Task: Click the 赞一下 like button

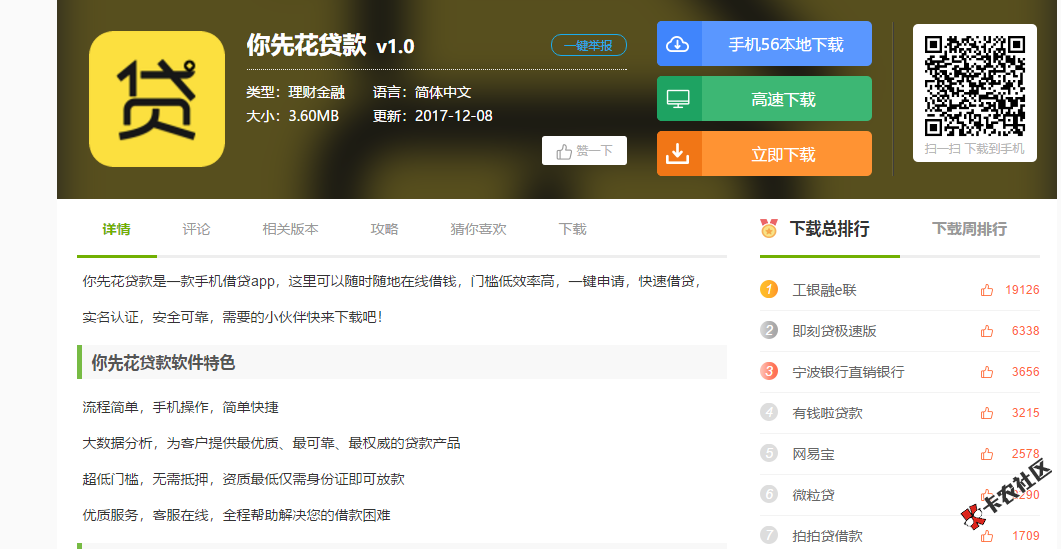Action: tap(584, 151)
